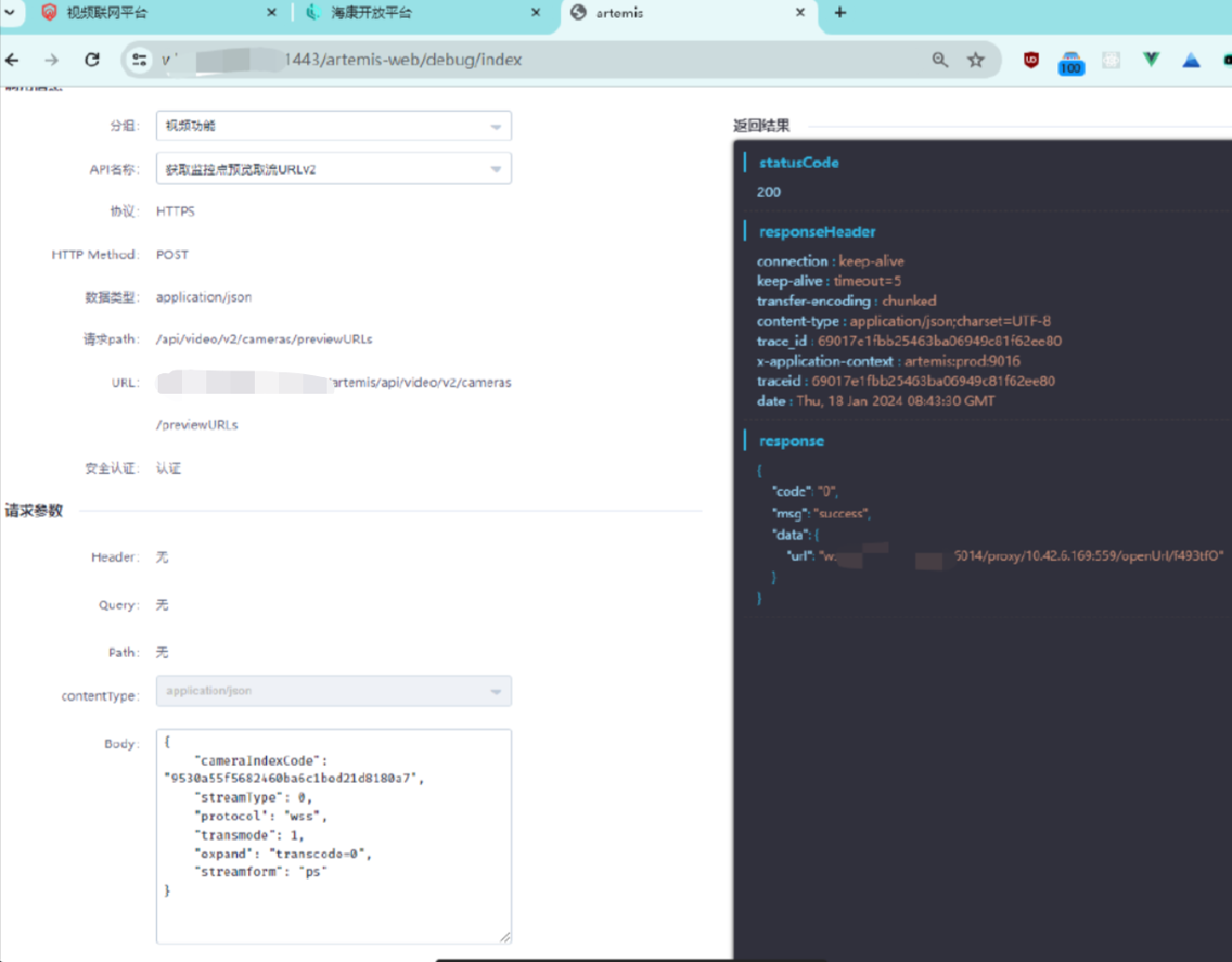Click the /previewURLs line under URL

click(197, 425)
